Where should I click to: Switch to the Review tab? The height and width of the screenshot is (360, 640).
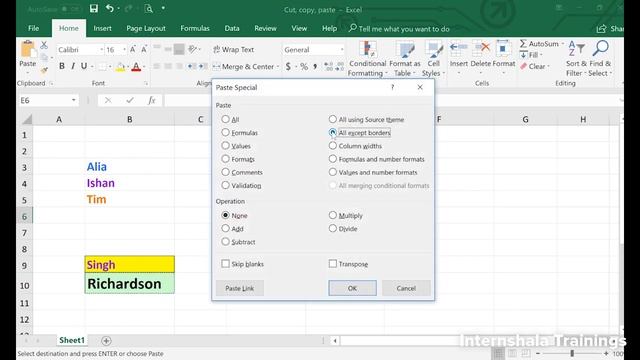[x=265, y=28]
